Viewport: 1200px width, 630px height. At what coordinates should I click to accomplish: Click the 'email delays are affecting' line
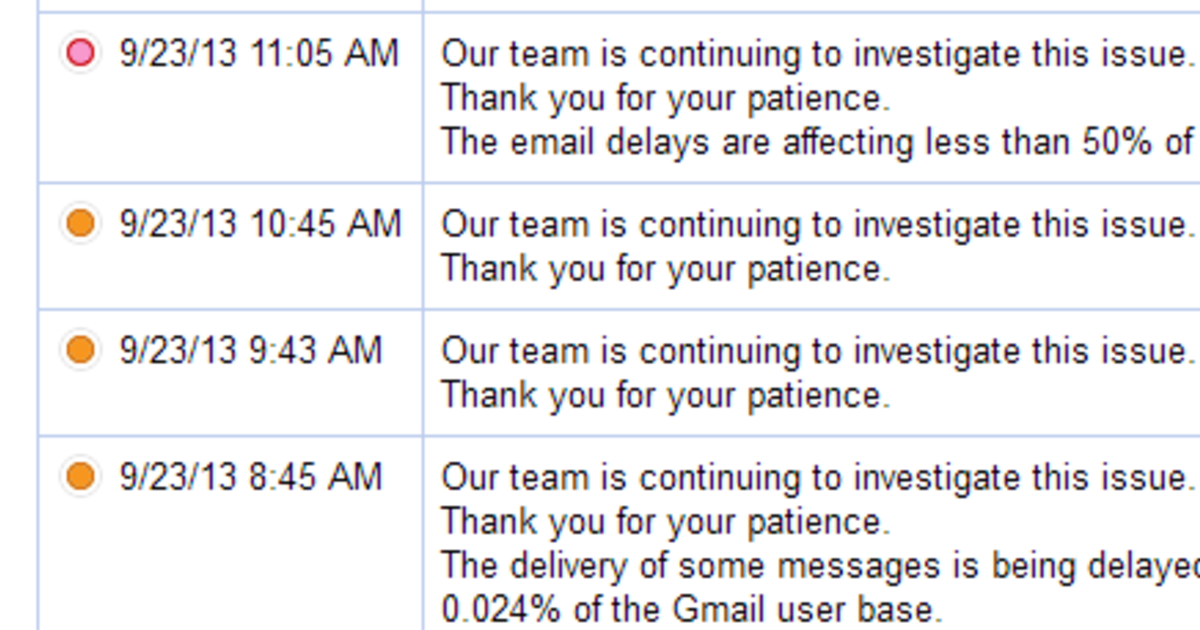[x=815, y=142]
